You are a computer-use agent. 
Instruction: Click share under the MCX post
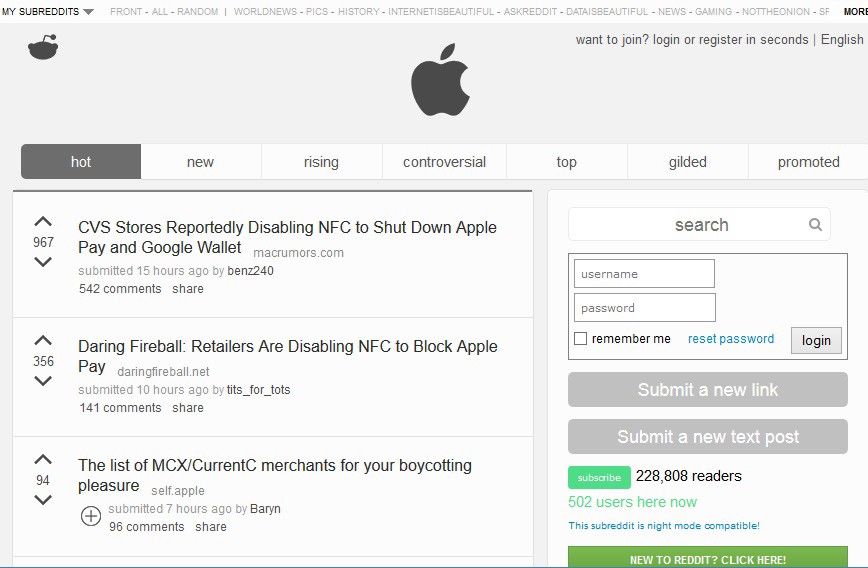211,526
